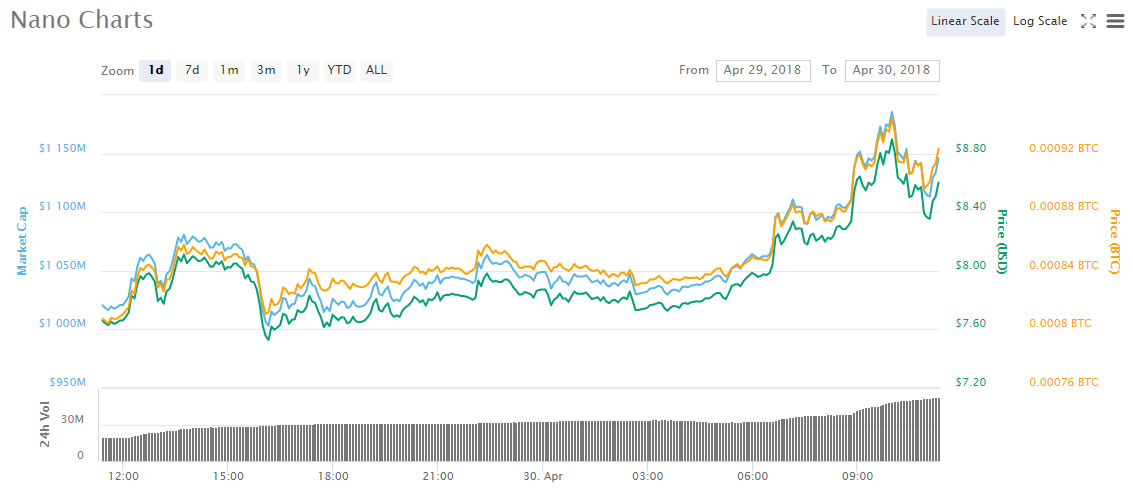Toggle the Market Cap series label

(21, 241)
